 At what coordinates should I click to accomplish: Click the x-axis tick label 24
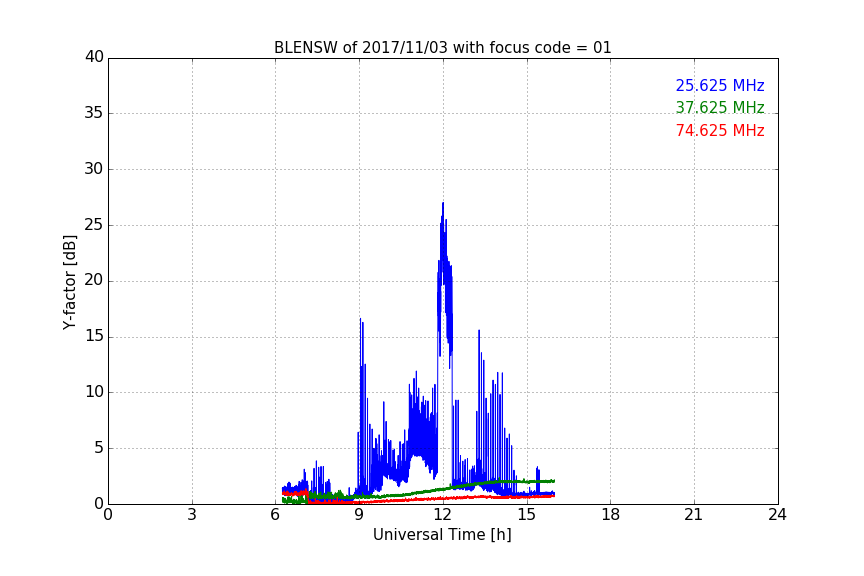pyautogui.click(x=777, y=515)
